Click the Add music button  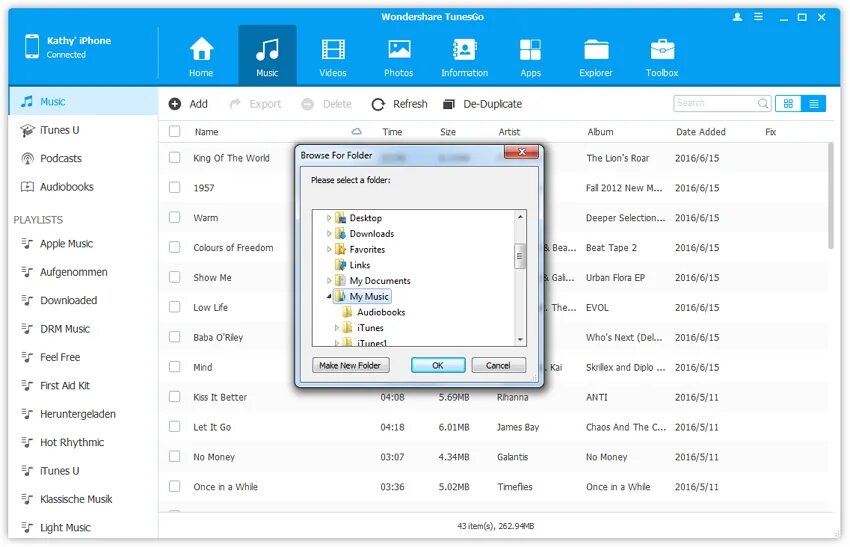point(188,104)
